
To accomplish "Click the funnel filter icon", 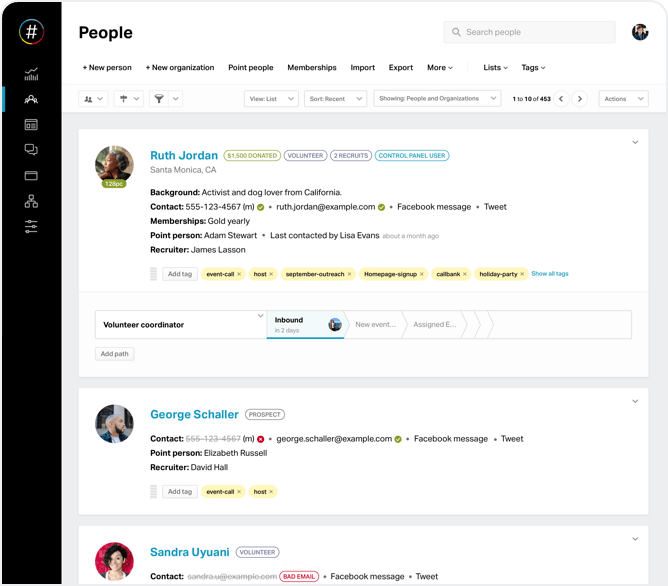I will 159,99.
